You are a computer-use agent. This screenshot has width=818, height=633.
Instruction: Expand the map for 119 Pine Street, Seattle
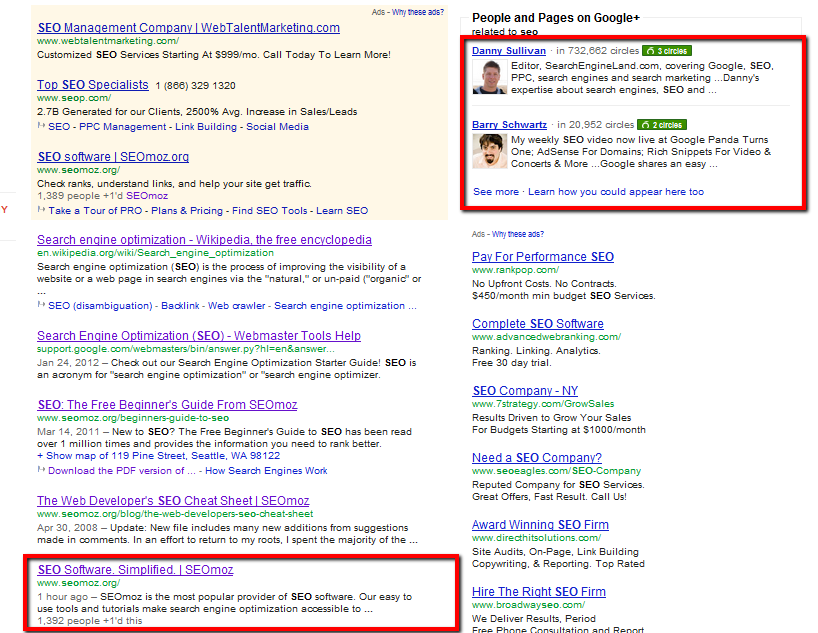pyautogui.click(x=159, y=456)
